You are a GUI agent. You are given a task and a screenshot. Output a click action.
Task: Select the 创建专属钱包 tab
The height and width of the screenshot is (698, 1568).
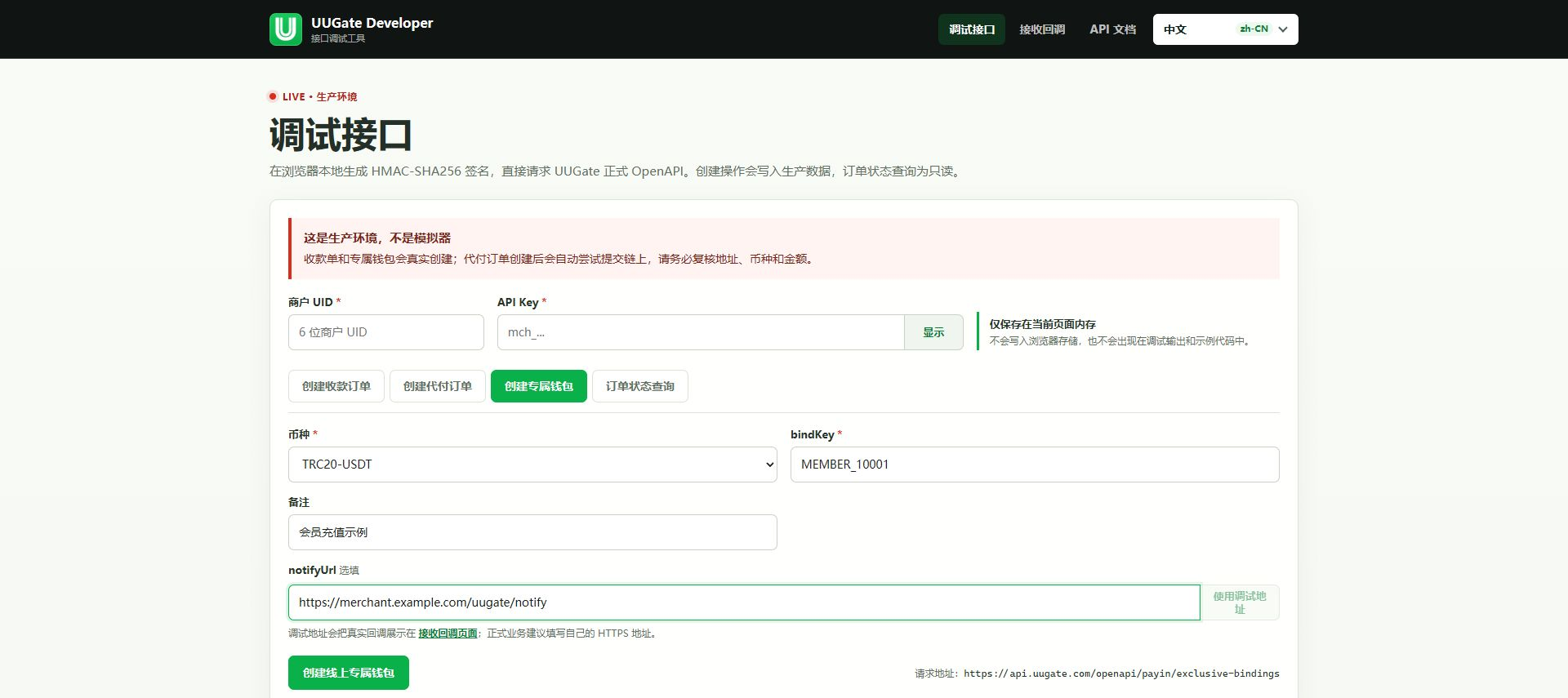pos(539,386)
